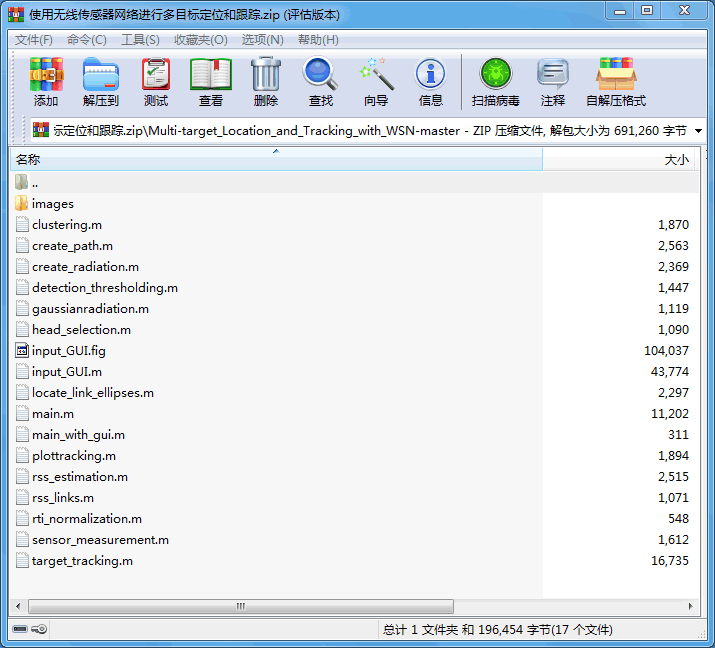Select the parent folder '..' icon

point(21,182)
